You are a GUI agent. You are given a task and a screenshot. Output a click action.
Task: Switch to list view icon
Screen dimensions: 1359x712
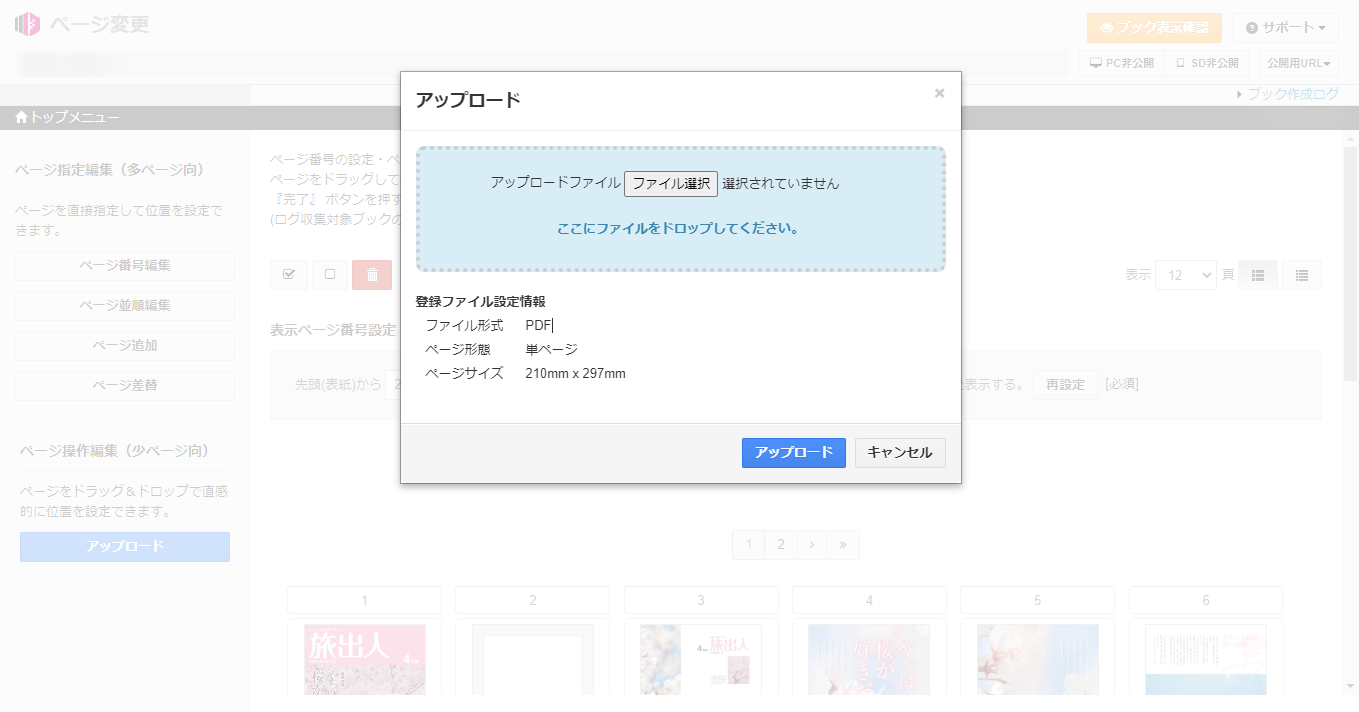[1301, 274]
